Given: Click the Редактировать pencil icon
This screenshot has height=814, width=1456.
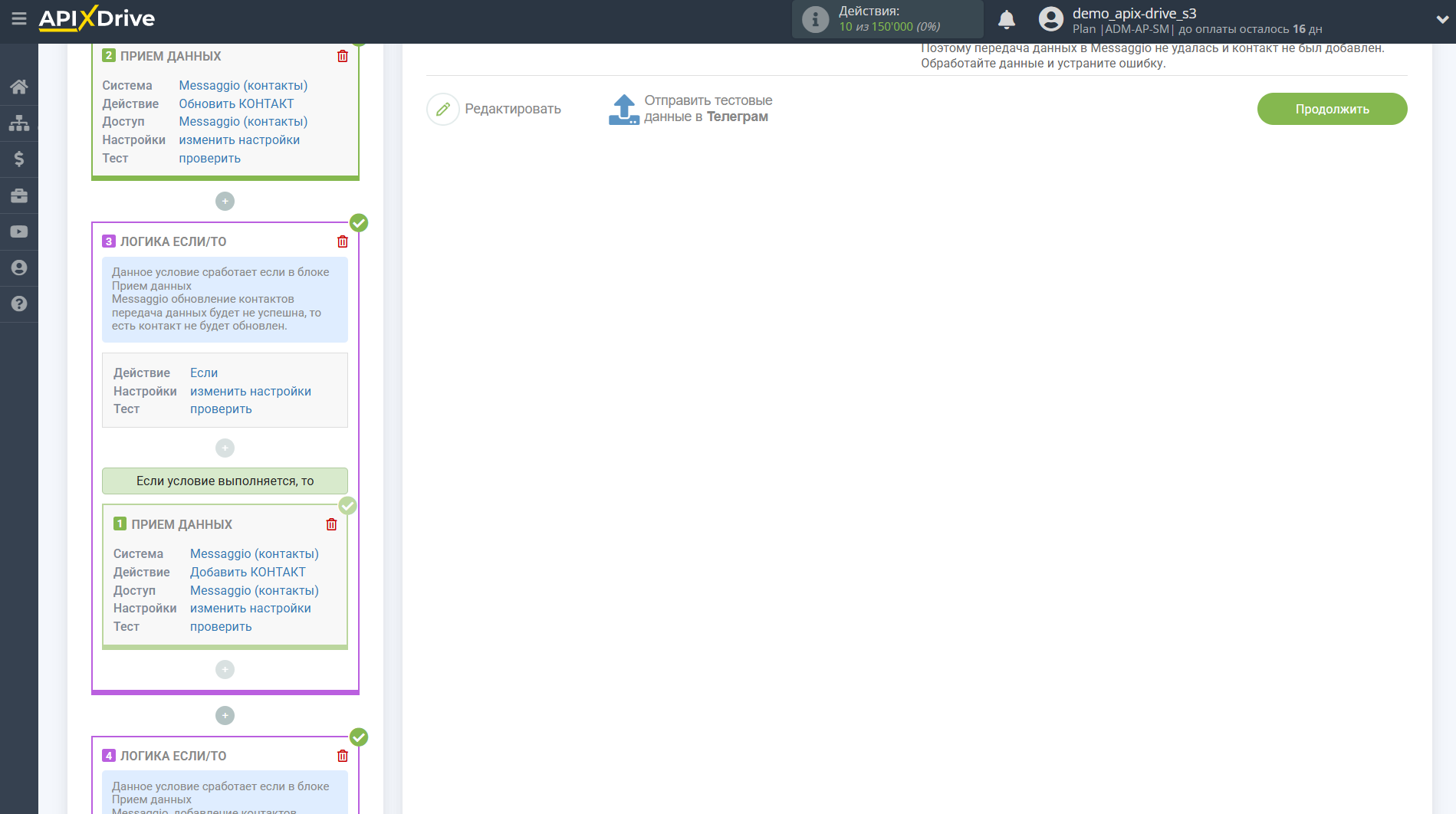Looking at the screenshot, I should click(x=442, y=109).
